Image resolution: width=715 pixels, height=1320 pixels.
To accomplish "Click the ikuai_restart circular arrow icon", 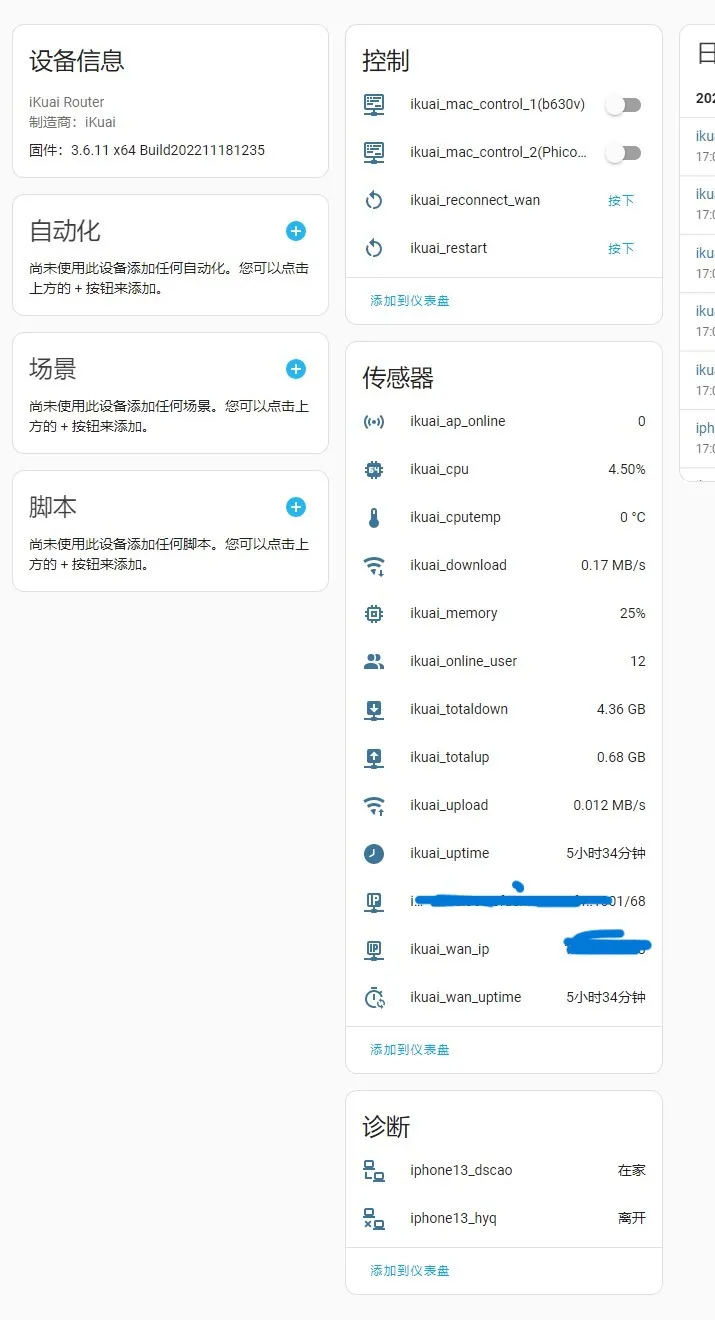I will tap(374, 248).
